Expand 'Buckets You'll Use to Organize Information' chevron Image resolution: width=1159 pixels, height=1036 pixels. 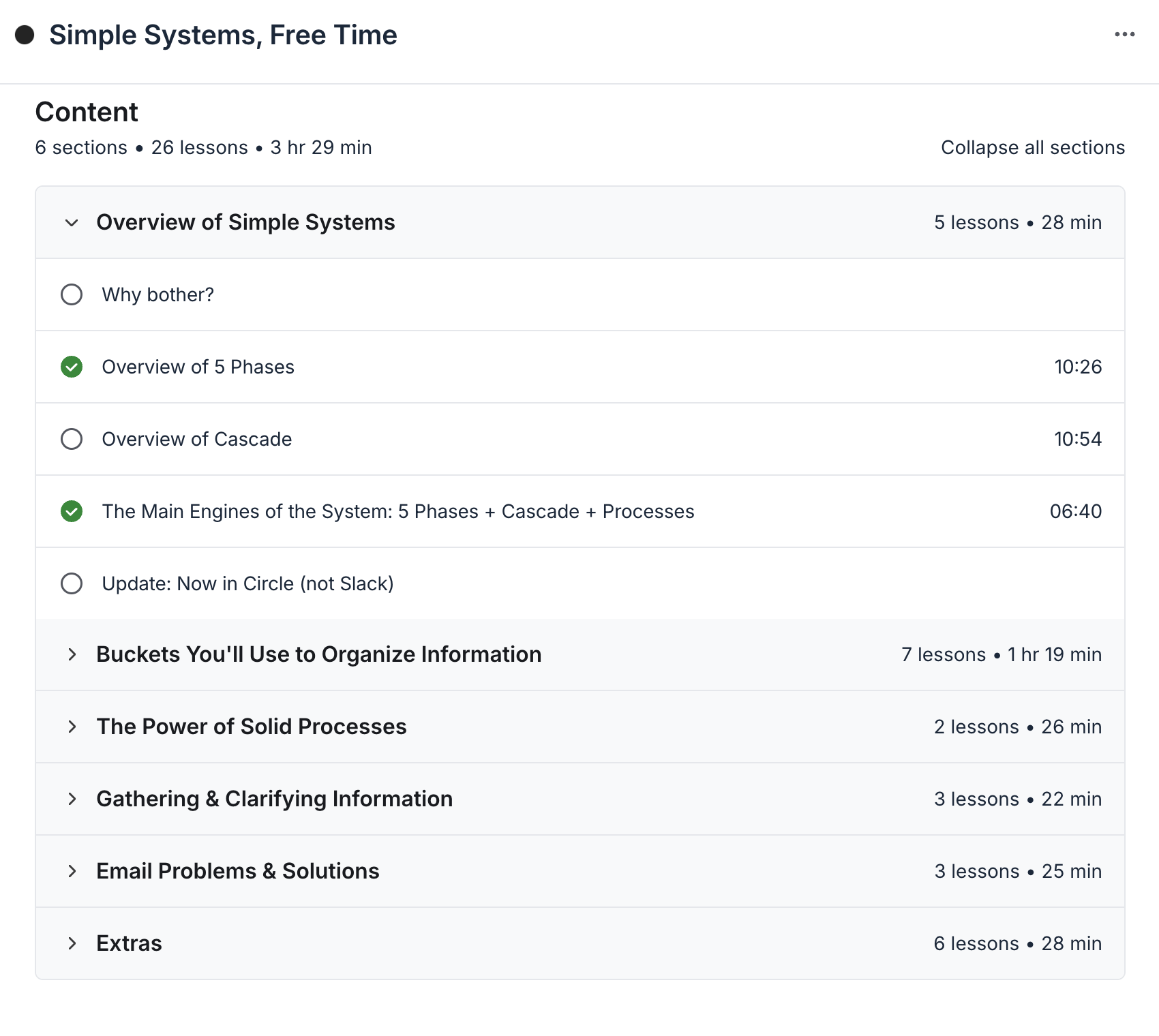(x=72, y=654)
